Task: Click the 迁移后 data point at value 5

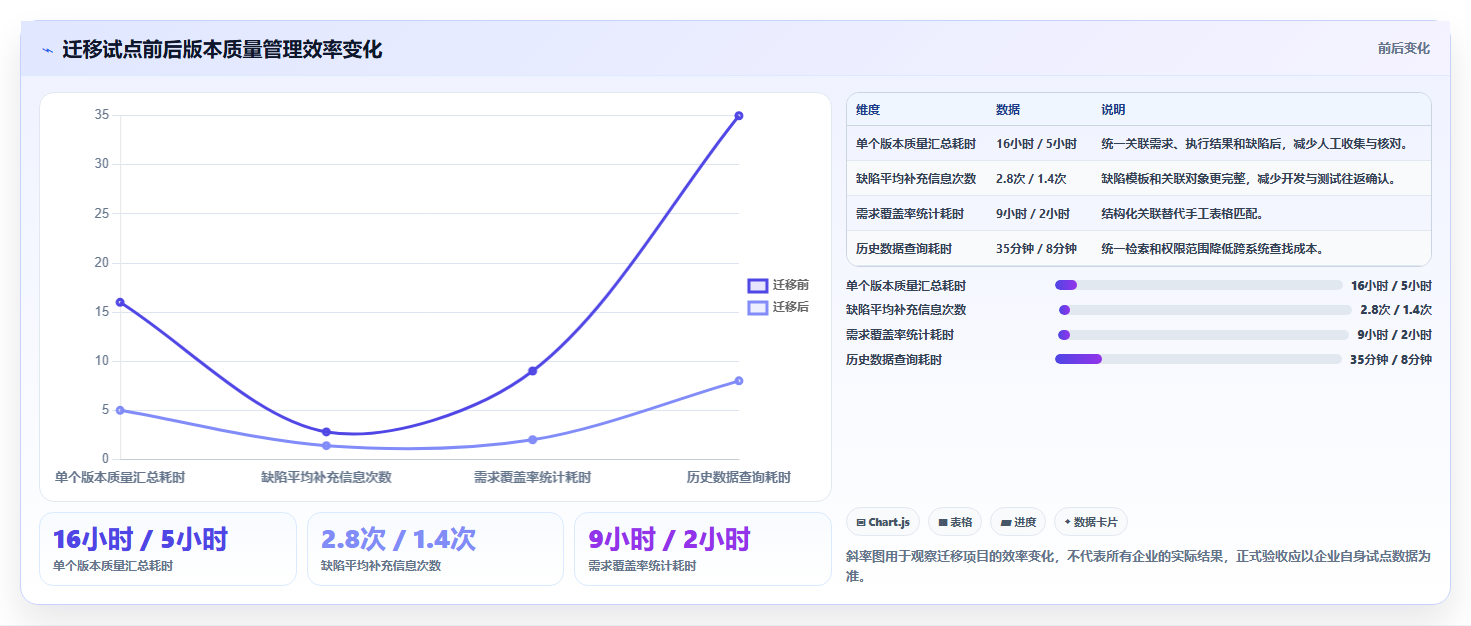Action: [x=120, y=410]
